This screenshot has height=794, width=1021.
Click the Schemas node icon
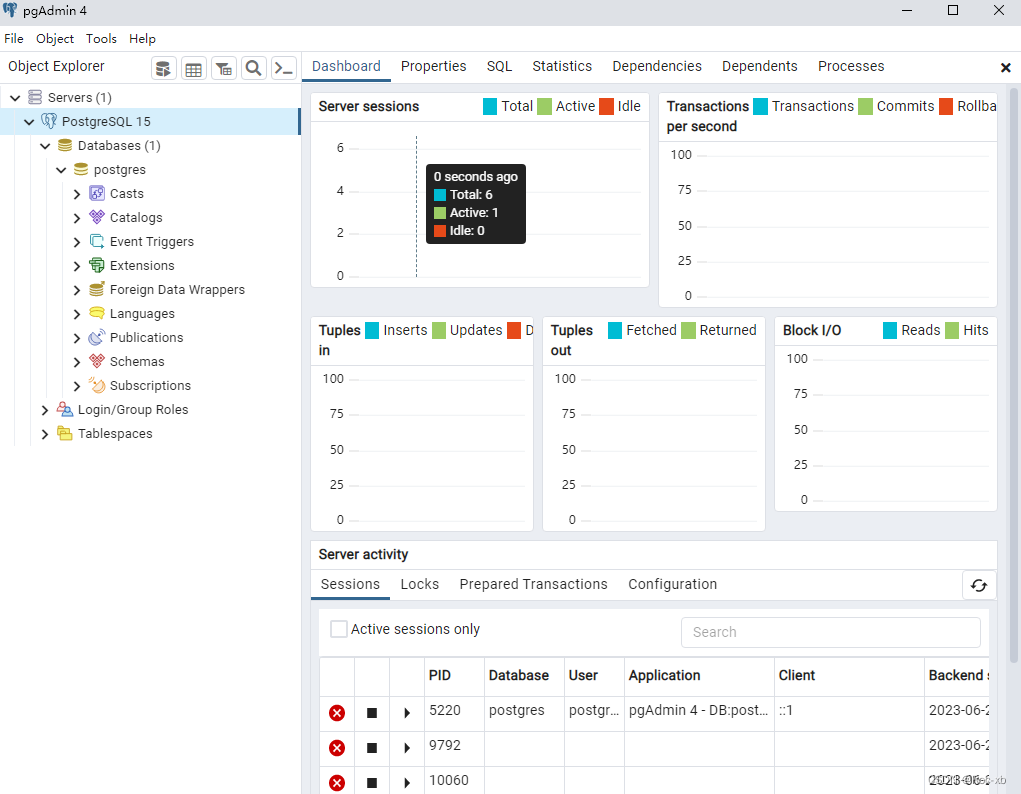pyautogui.click(x=96, y=362)
